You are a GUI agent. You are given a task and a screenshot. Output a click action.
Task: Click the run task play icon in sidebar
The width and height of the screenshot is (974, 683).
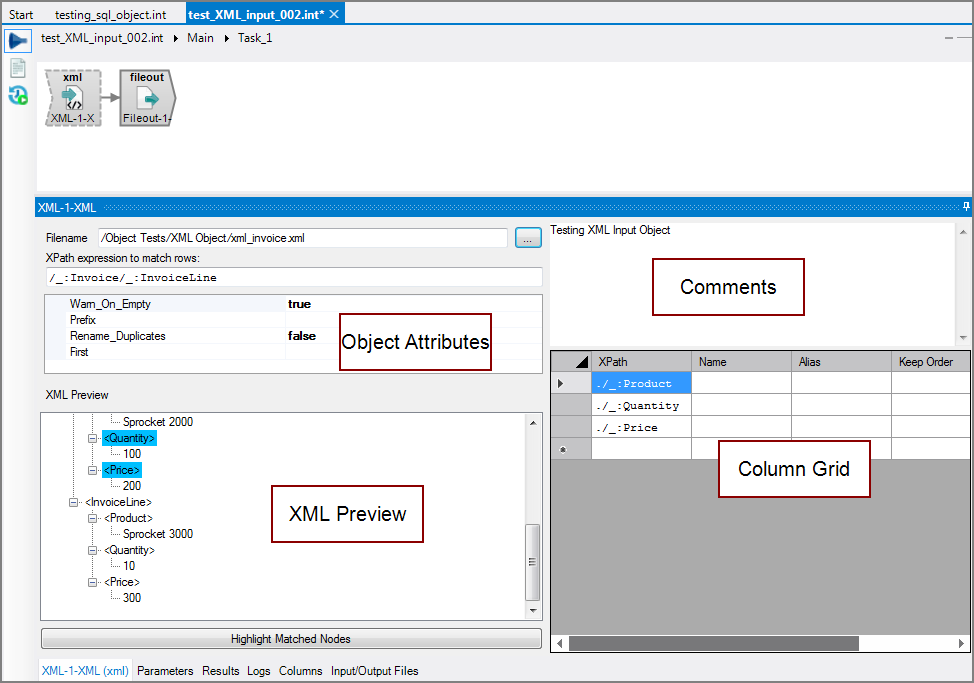coord(17,40)
